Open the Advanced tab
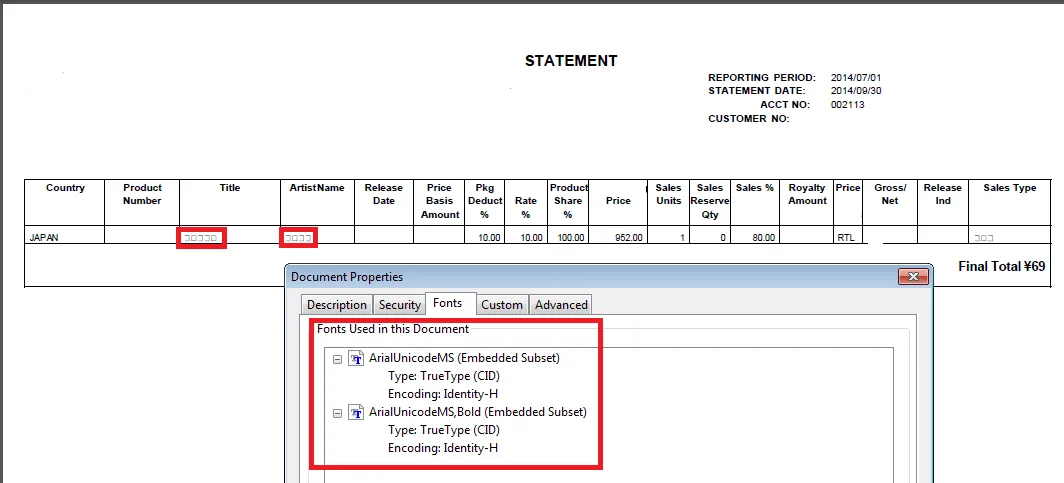This screenshot has width=1064, height=483. point(561,305)
